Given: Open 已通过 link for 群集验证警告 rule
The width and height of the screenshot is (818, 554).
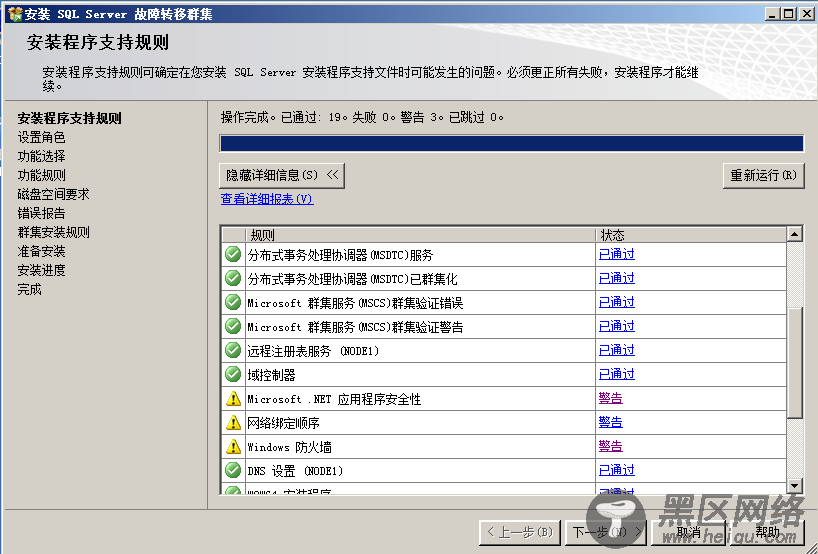Looking at the screenshot, I should click(x=617, y=326).
